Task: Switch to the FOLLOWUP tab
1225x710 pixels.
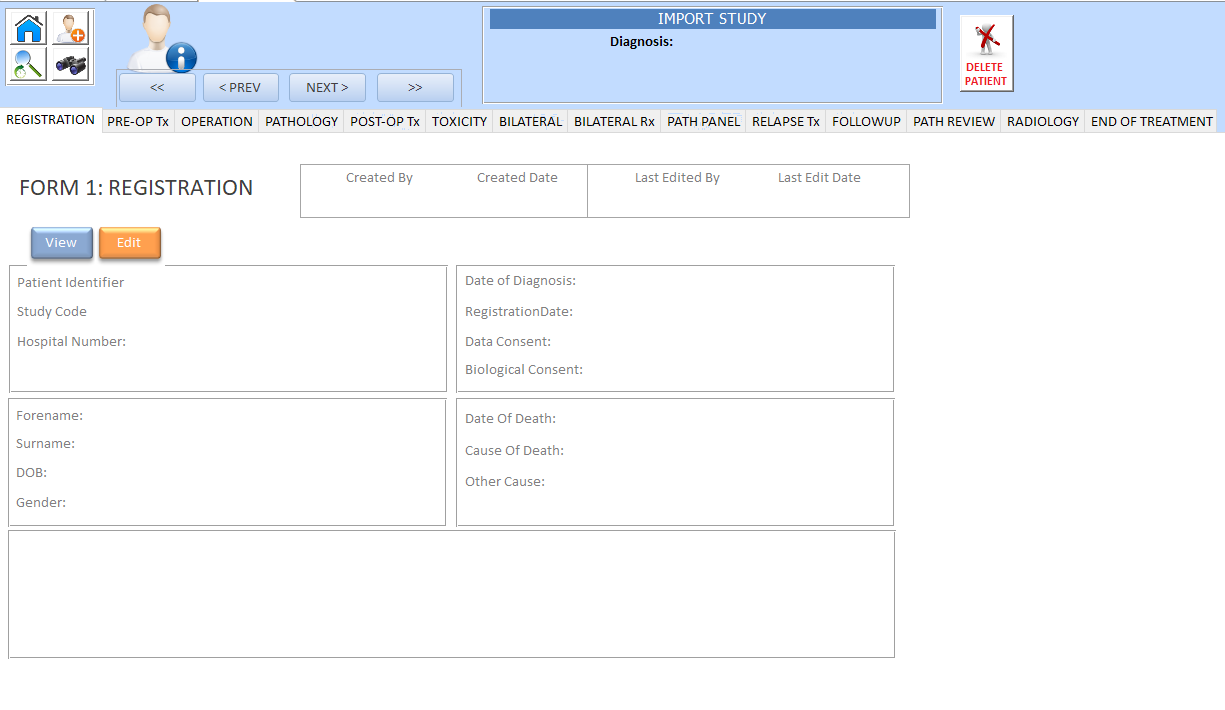Action: coord(866,122)
